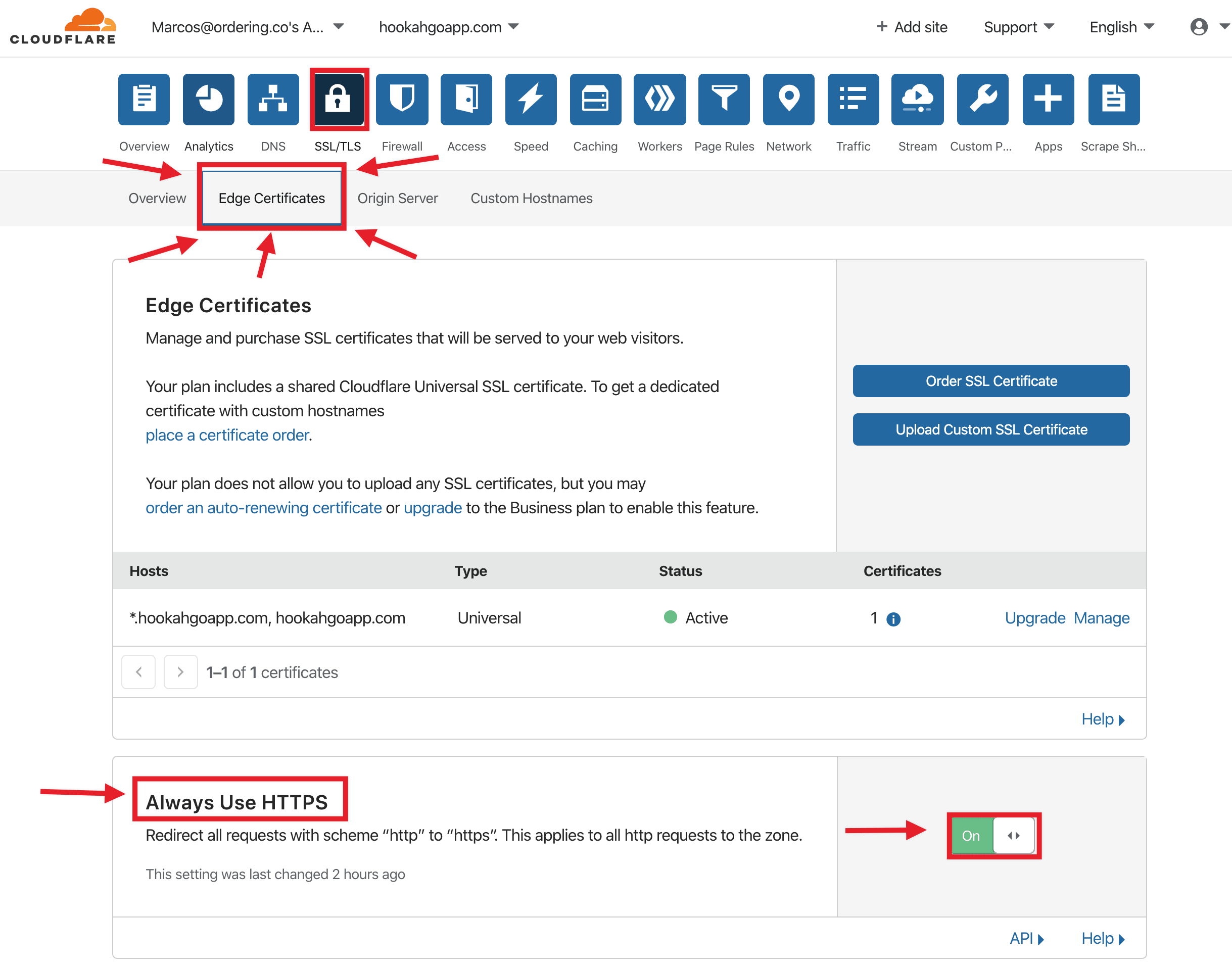This screenshot has width=1232, height=966.
Task: Open the Analytics pie chart icon
Action: click(209, 100)
